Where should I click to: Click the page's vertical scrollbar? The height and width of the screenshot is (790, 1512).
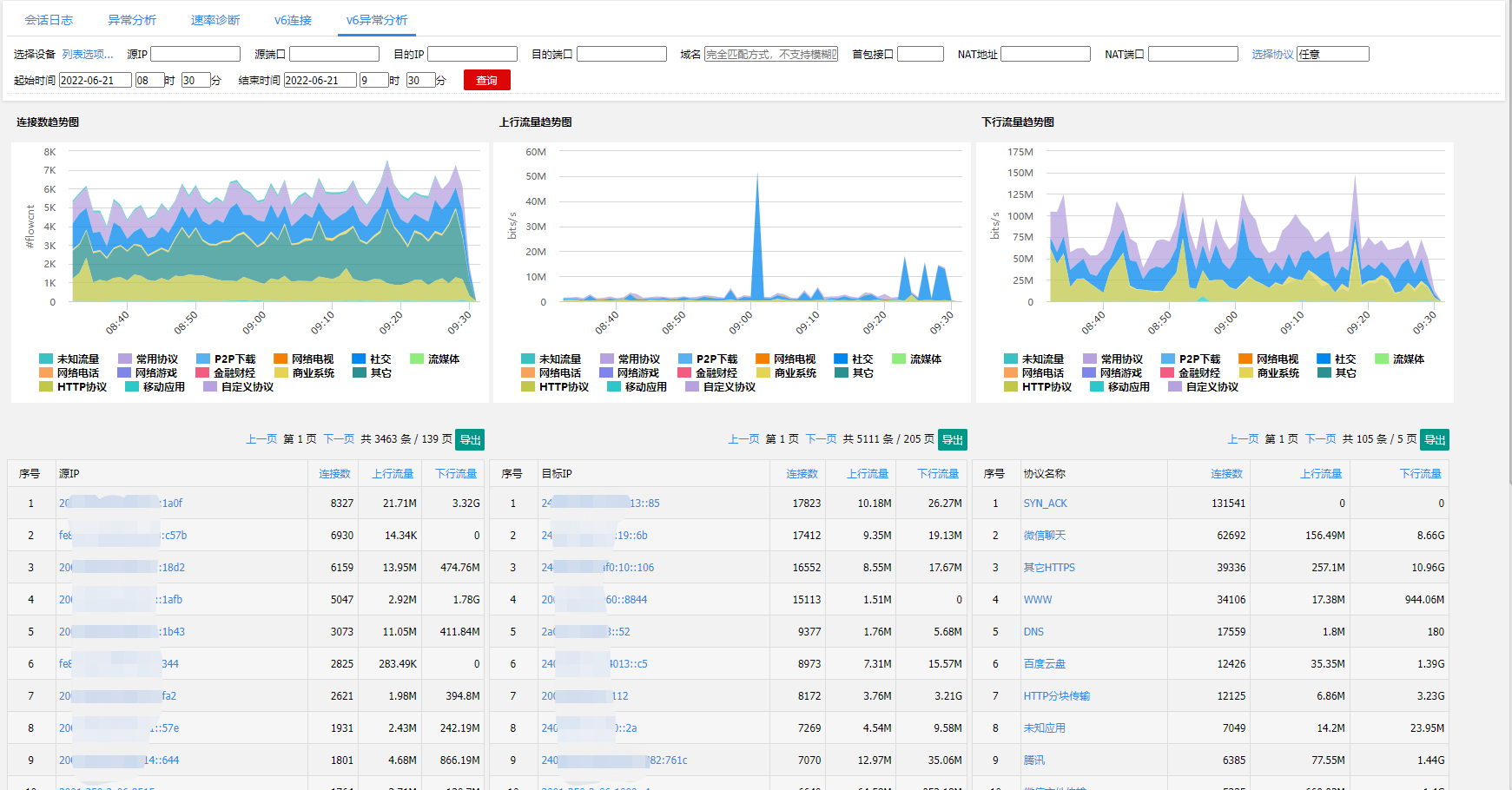coord(1509,243)
